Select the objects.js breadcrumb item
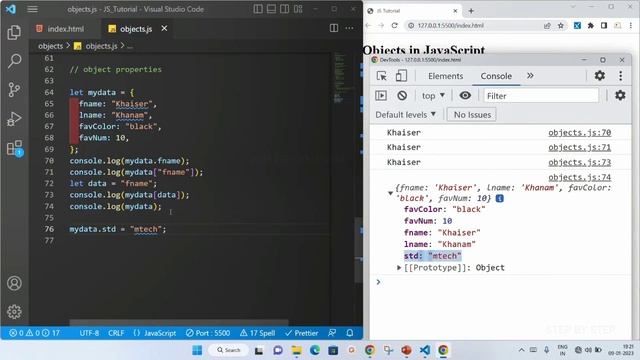This screenshot has width=640, height=360. [x=101, y=46]
